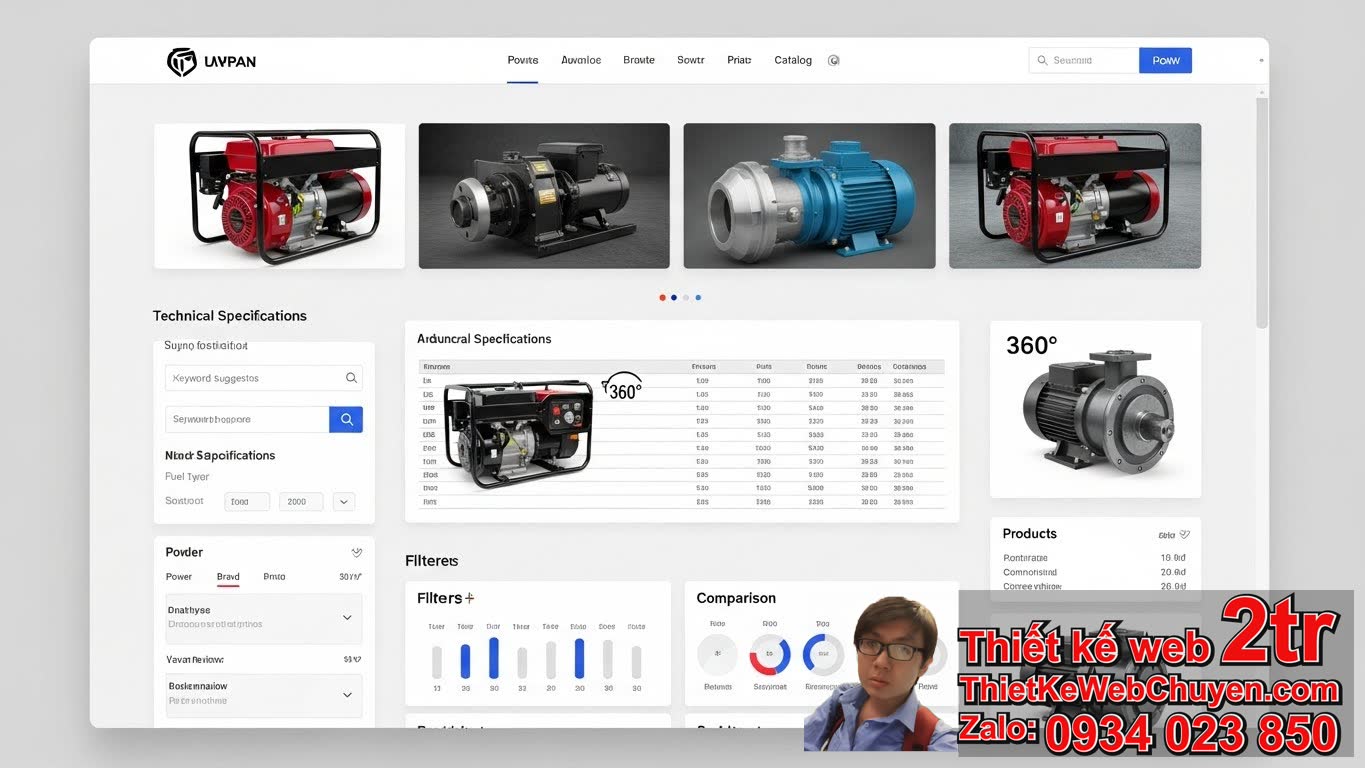Select the Power tab in the Powder panel
Viewport: 1365px width, 768px height.
[x=179, y=577]
